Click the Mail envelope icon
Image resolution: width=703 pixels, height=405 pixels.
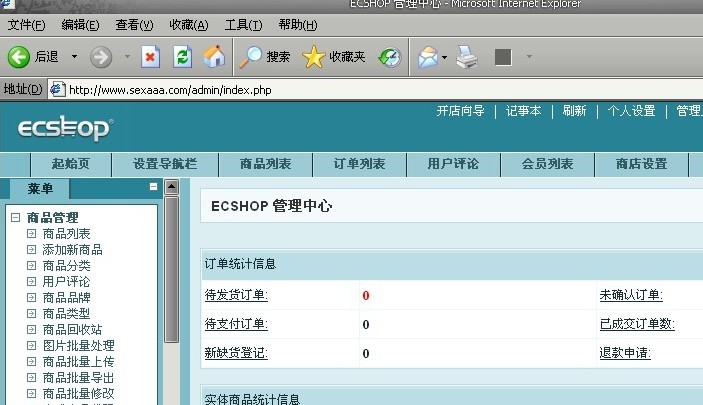pos(428,57)
